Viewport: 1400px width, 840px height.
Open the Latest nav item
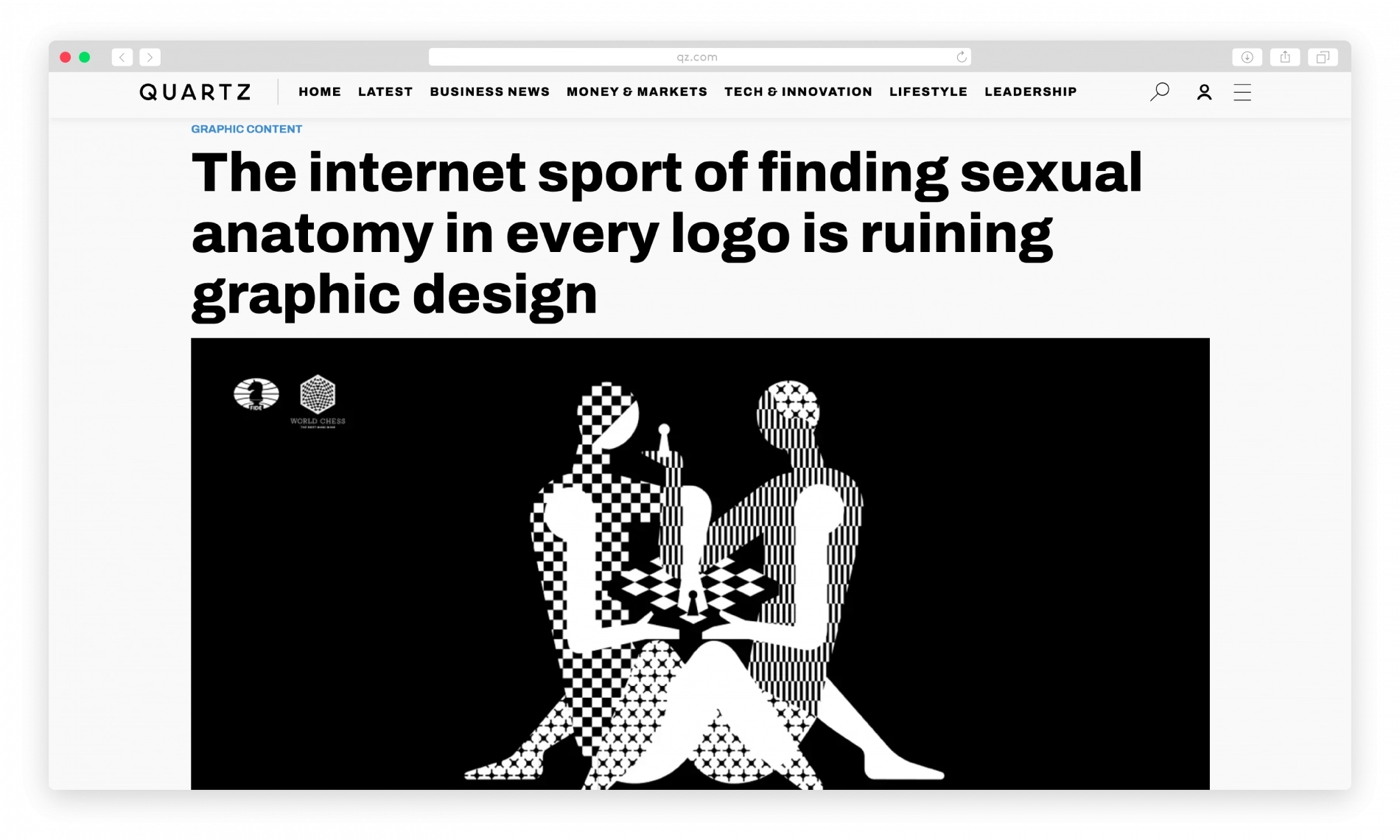click(385, 92)
